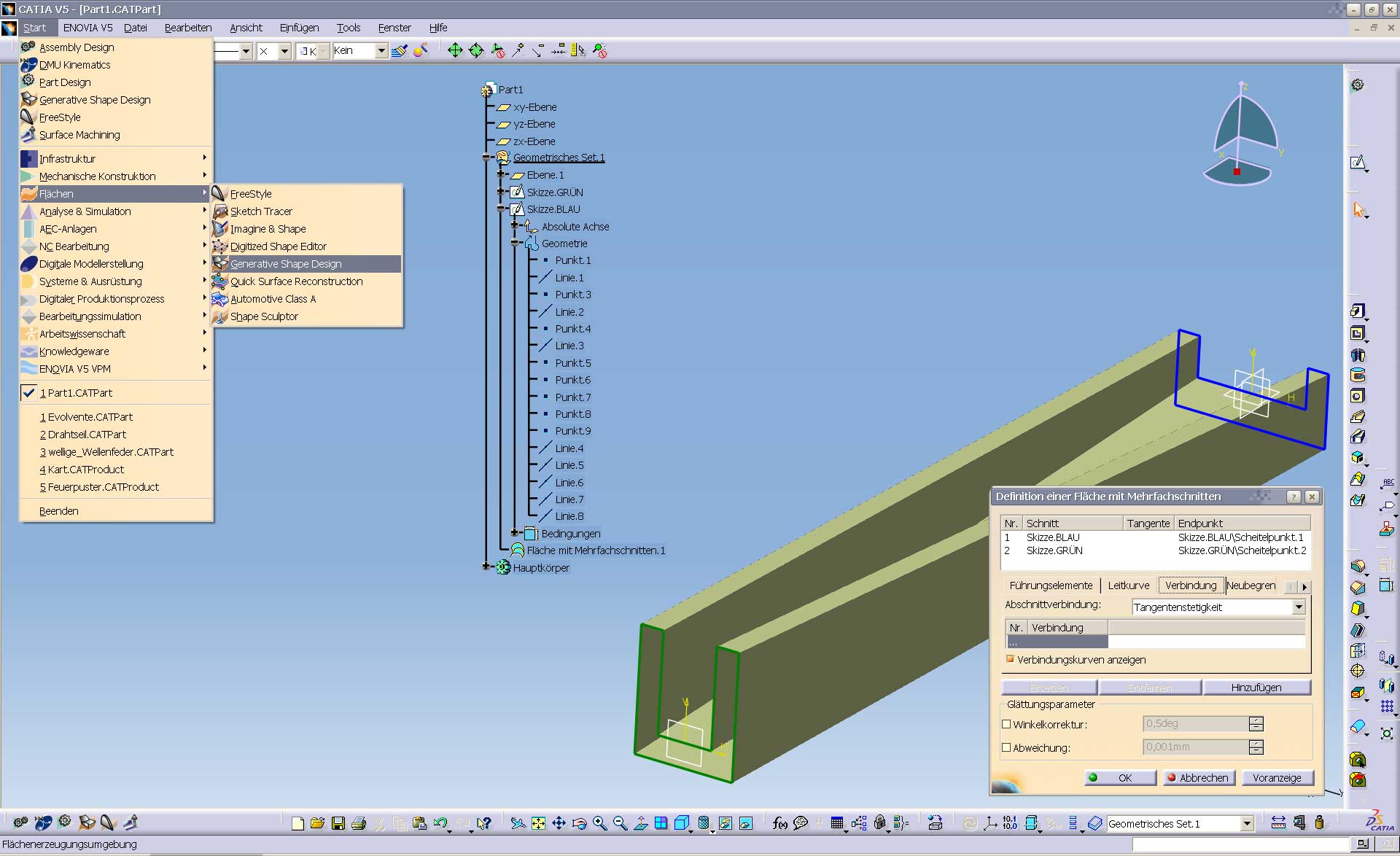Expand the Hauptkörper tree node
This screenshot has height=856, width=1400.
tap(487, 567)
